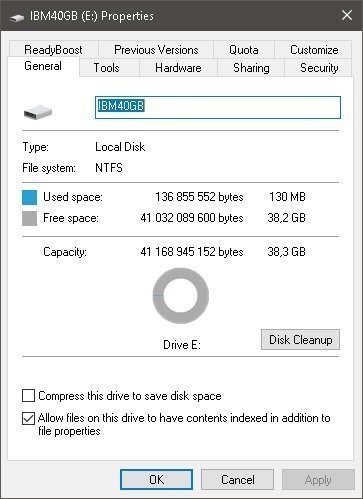Go to the Customize tab
This screenshot has width=363, height=499.
pos(314,50)
